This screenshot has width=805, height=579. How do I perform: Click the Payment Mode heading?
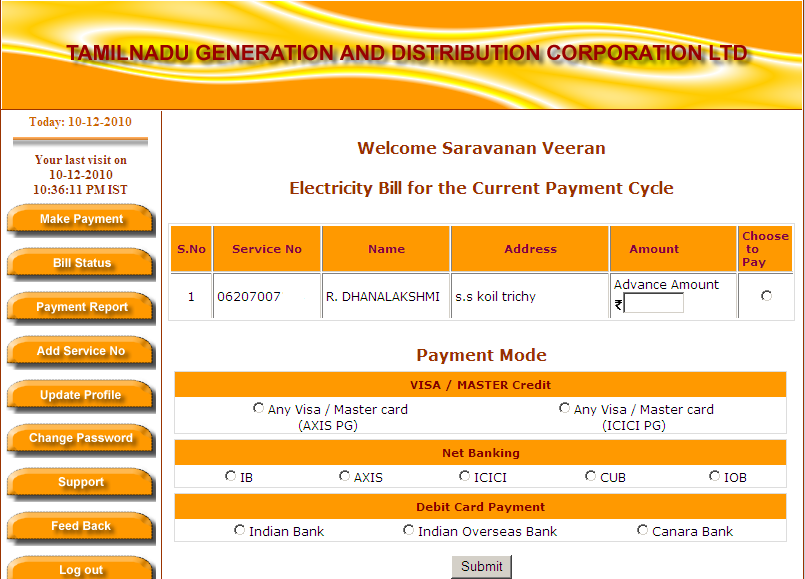click(482, 355)
